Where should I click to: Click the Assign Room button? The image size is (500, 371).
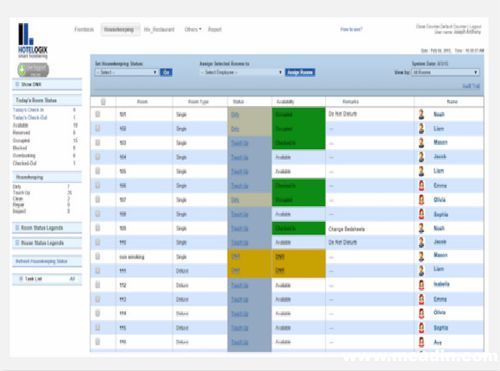(300, 72)
